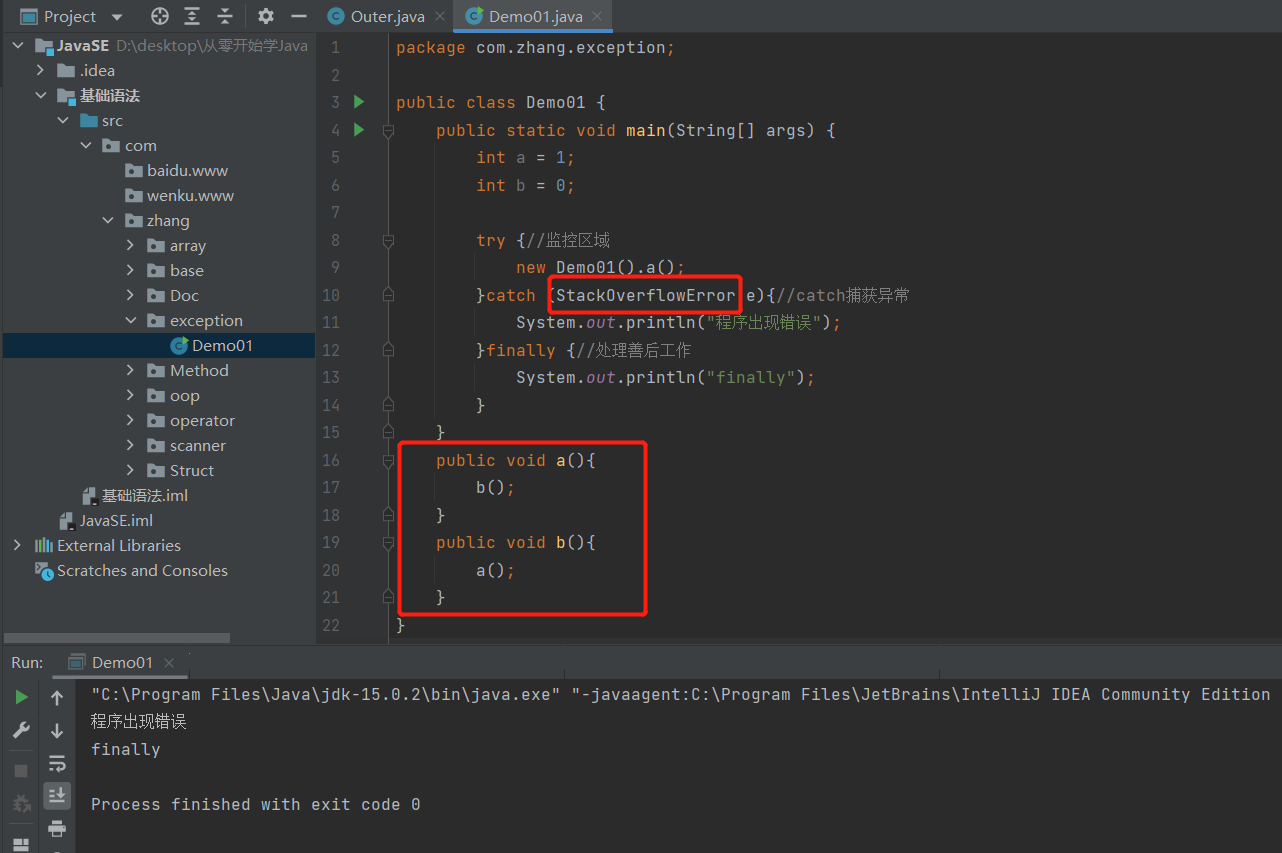Run main method from line 4 gutter
Viewport: 1282px width, 853px height.
coord(359,130)
